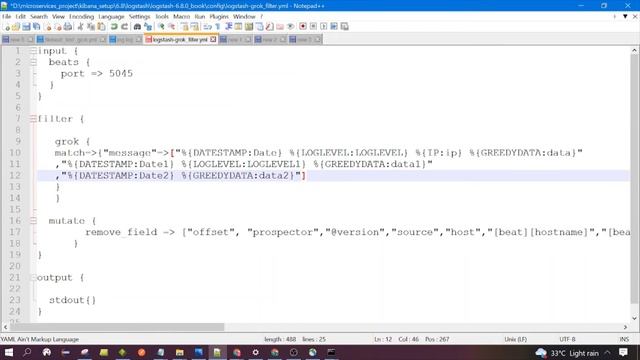Collapse the filter block on line 7

tap(33, 119)
